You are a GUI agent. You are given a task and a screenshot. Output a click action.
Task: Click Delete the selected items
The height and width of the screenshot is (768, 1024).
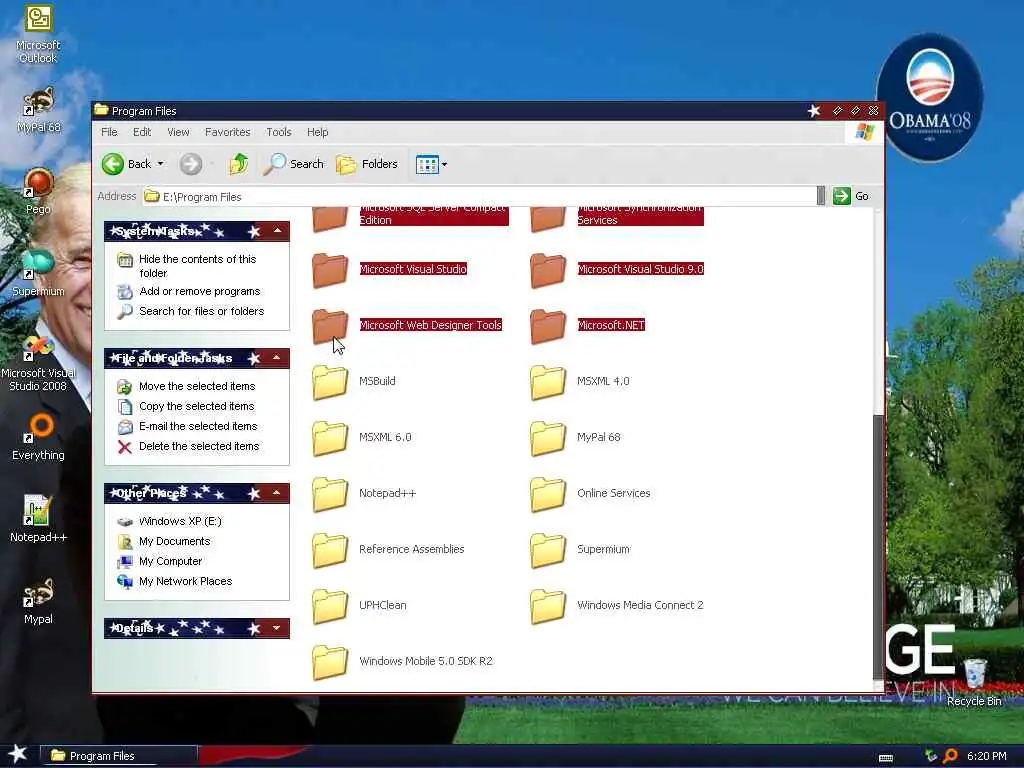tap(199, 446)
